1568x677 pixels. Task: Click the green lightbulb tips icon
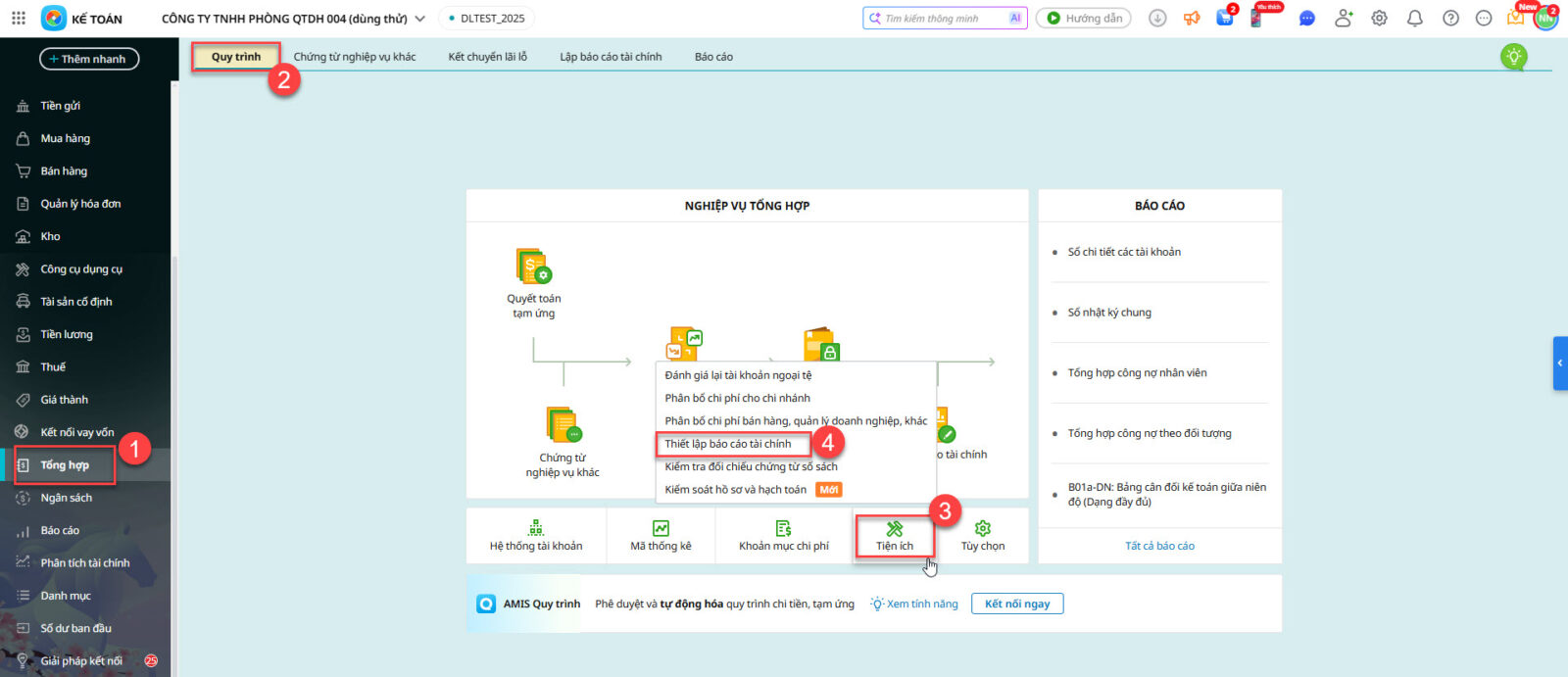point(1514,57)
